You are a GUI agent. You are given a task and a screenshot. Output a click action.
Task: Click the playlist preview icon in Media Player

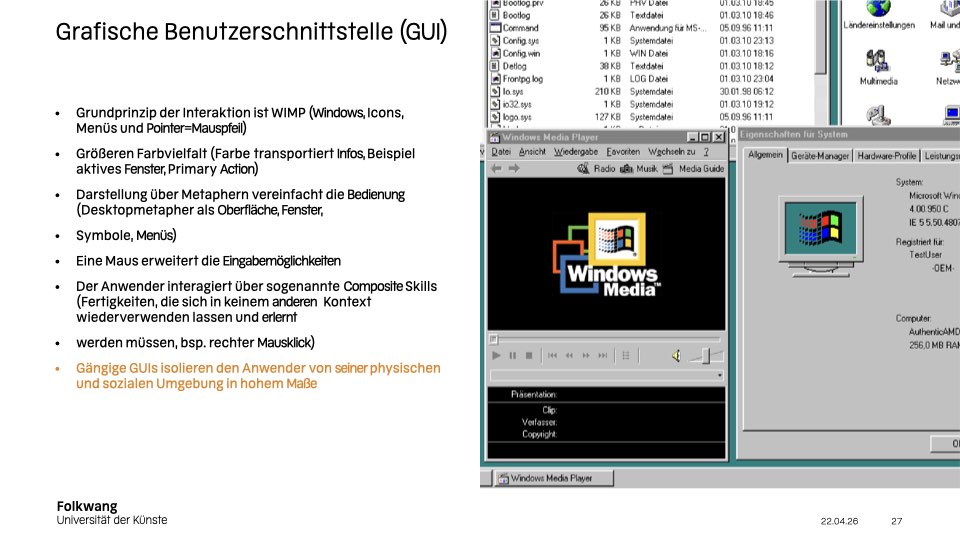pos(626,356)
